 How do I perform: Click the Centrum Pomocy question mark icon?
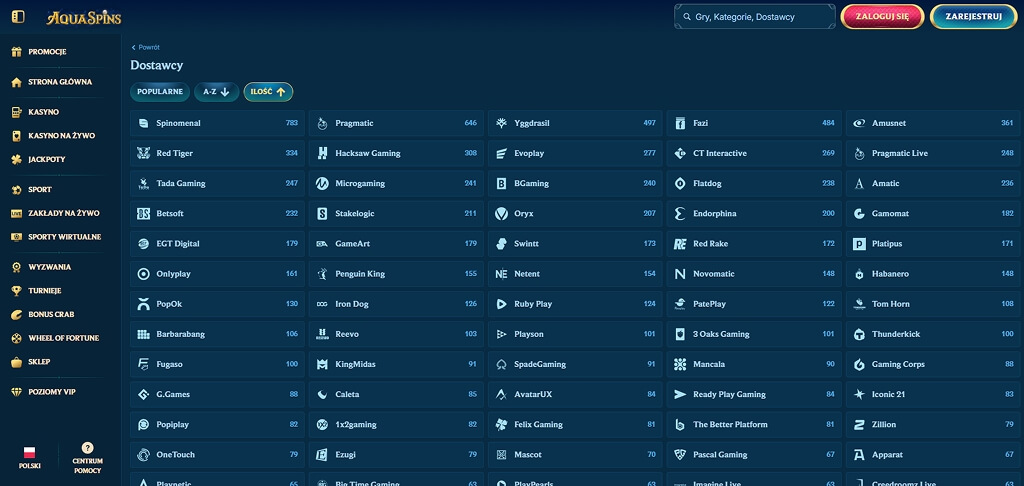[x=88, y=448]
